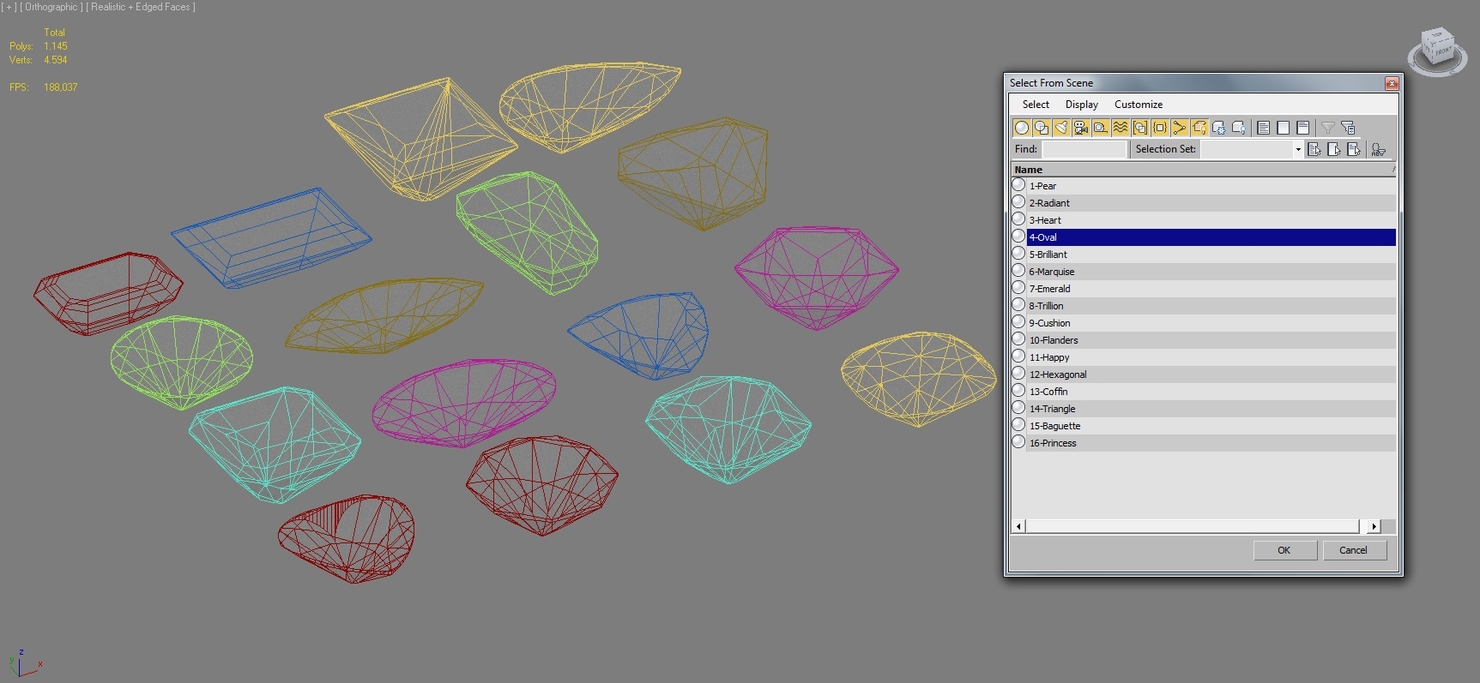Open the Select menu

(x=1035, y=104)
